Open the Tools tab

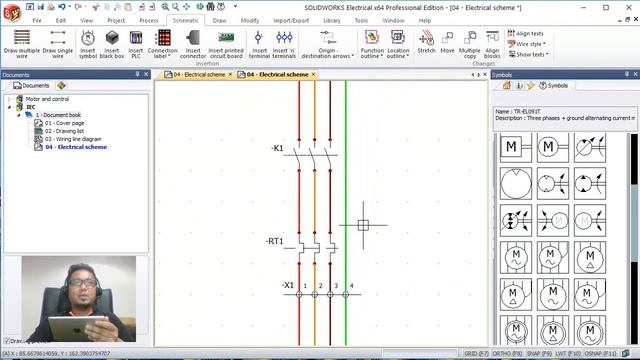click(x=361, y=20)
